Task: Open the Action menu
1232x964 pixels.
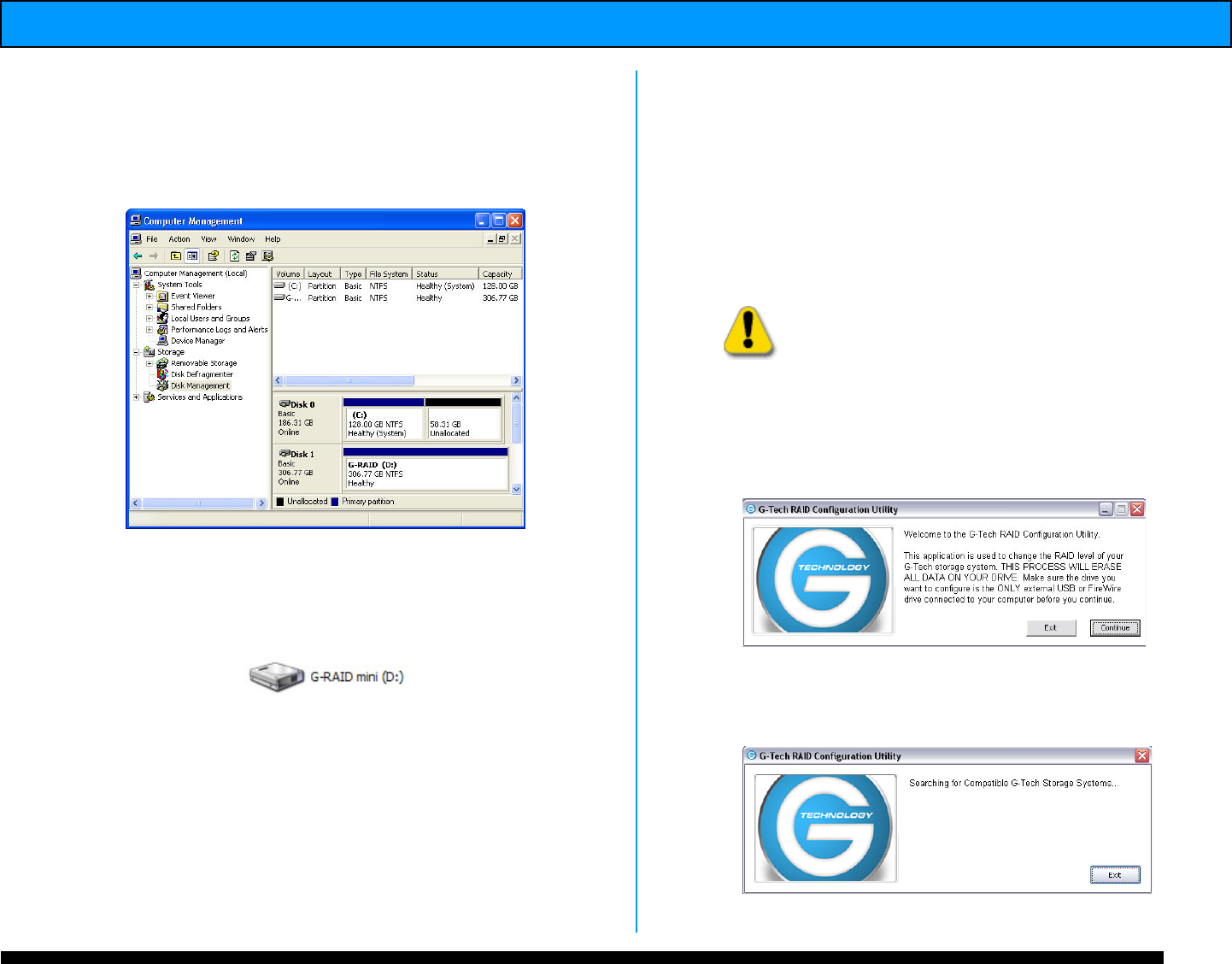Action: coord(179,239)
